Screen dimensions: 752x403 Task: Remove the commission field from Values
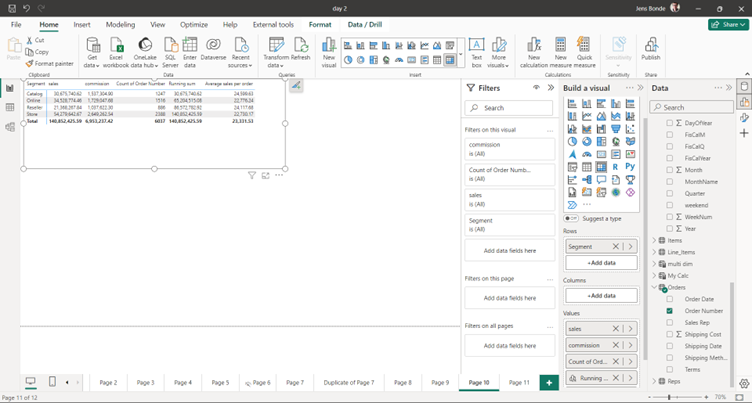(616, 345)
